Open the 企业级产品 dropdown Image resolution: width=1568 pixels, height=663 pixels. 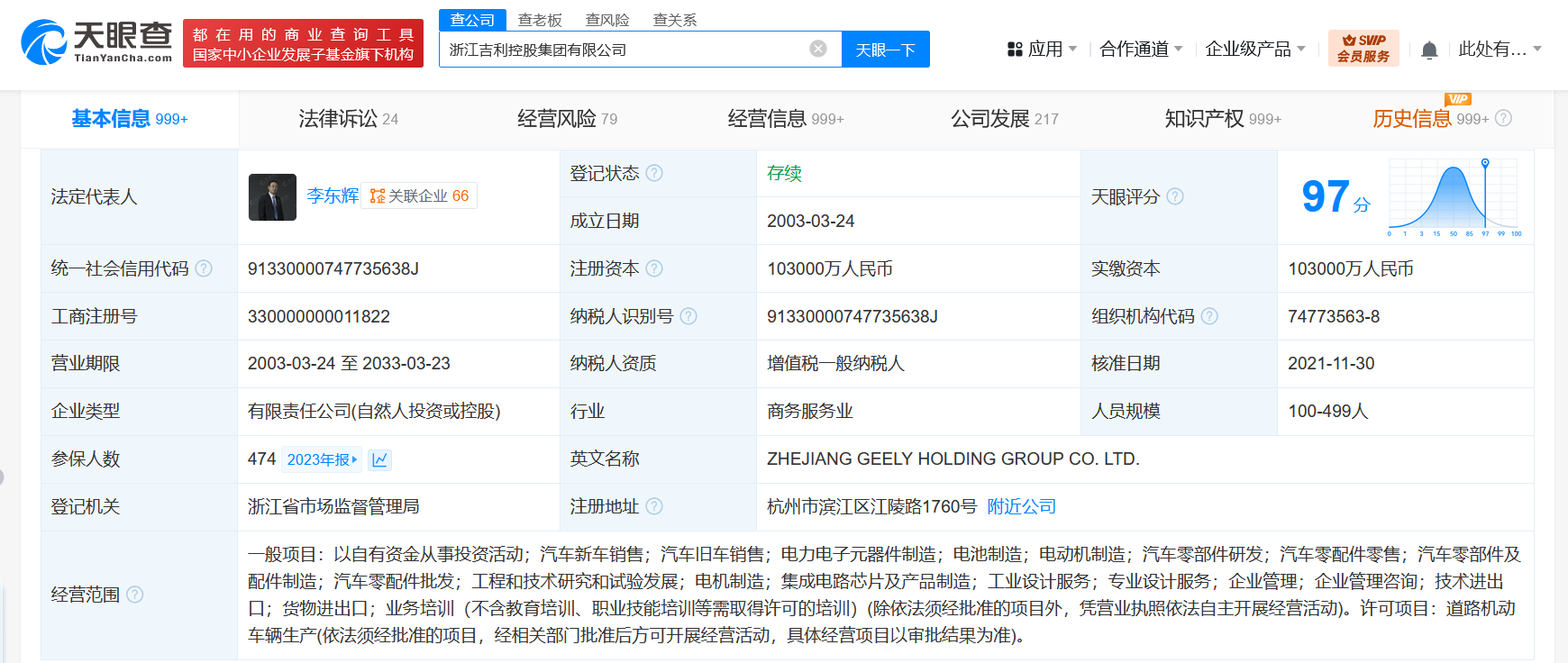tap(1254, 50)
